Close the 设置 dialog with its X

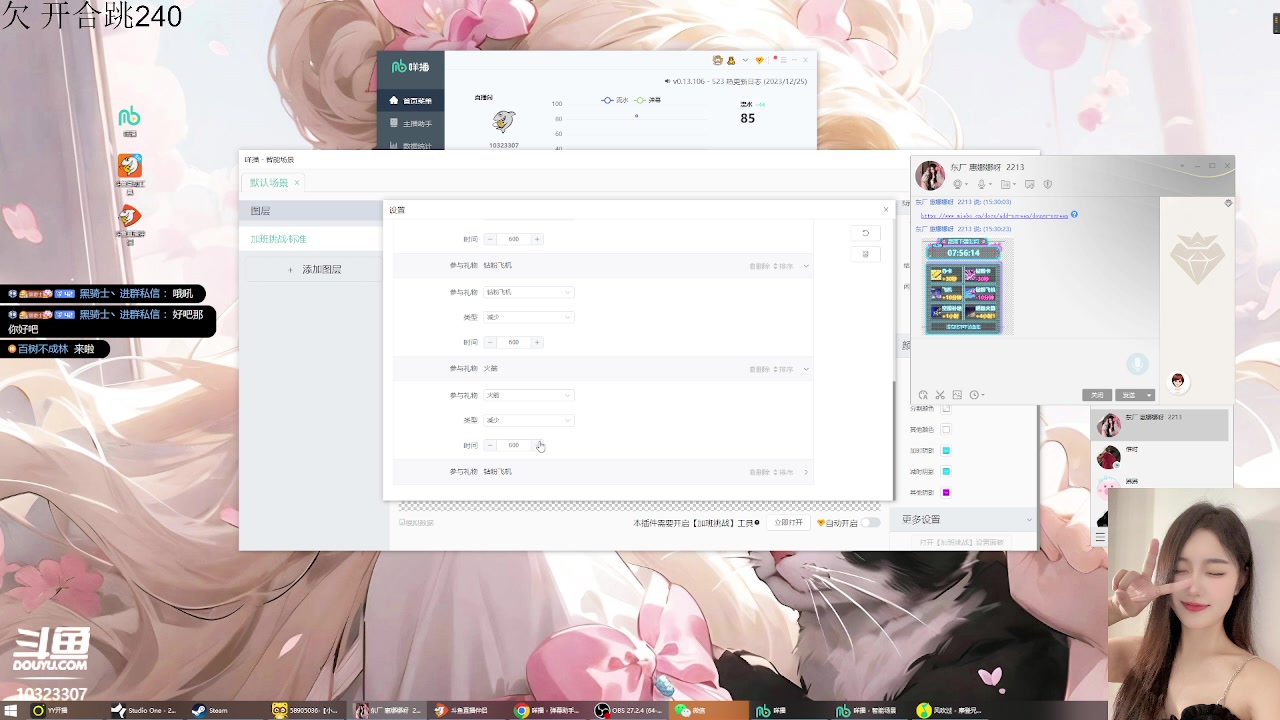885,210
